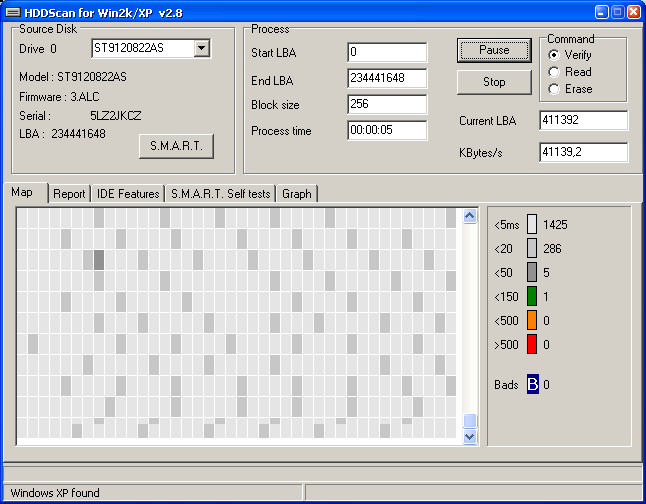The width and height of the screenshot is (646, 504).
Task: Click the orange <500 legend swatch
Action: coord(532,320)
